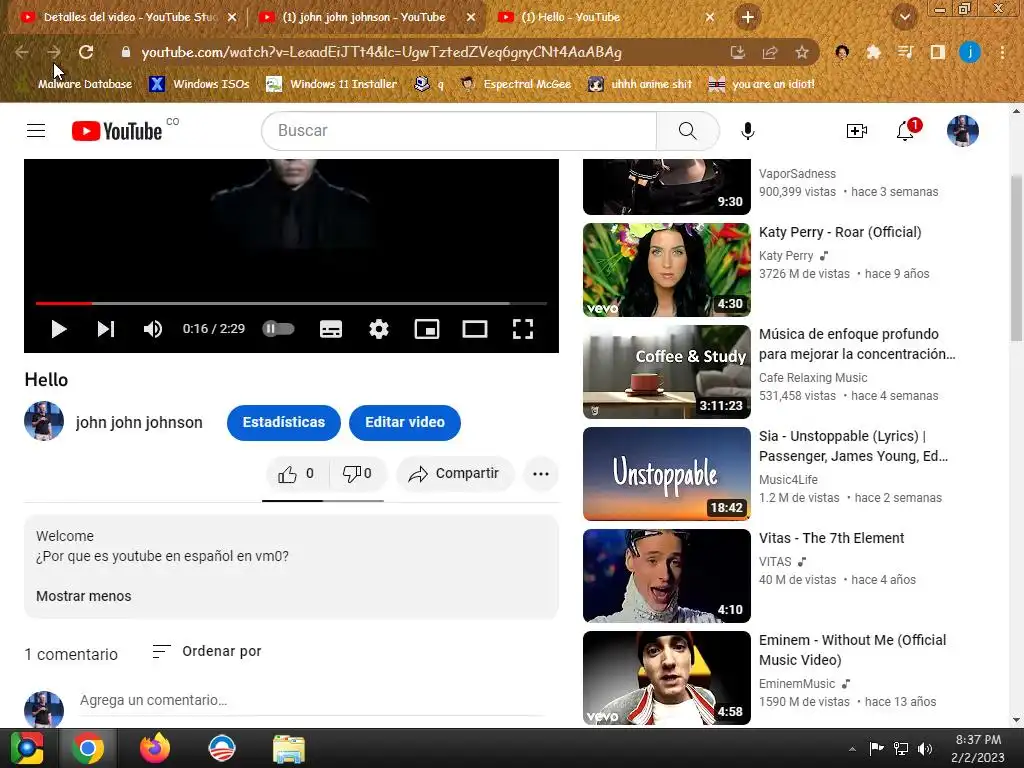The height and width of the screenshot is (768, 1024).
Task: Reload the page
Action: point(86,52)
